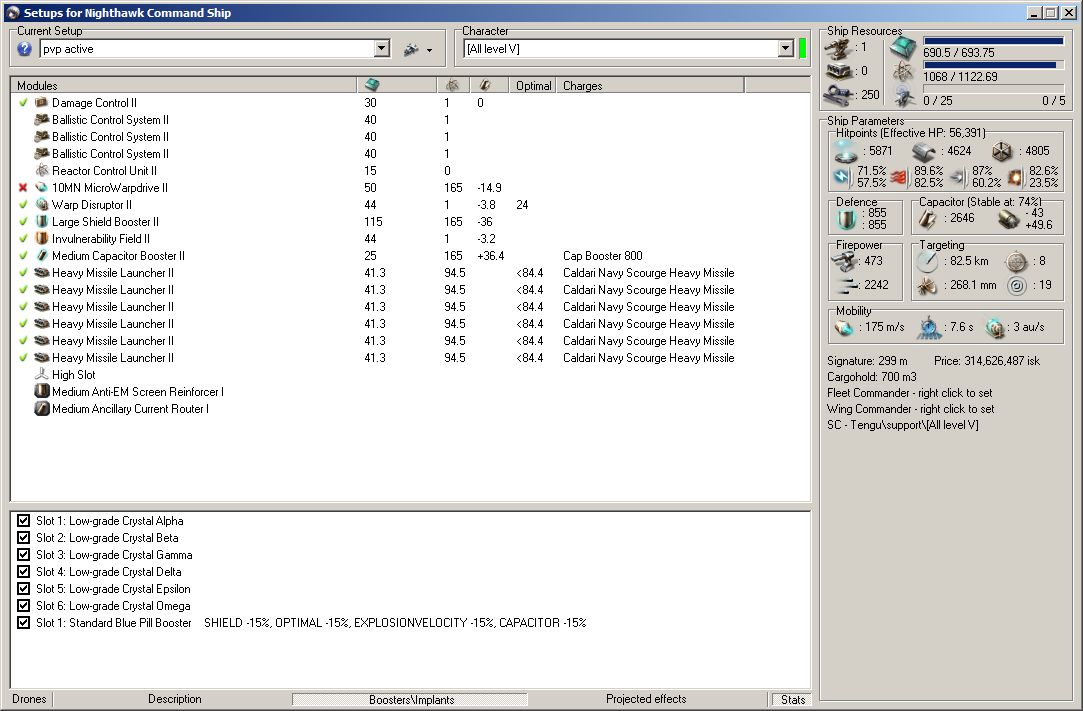Click the green skill status indicator

[x=802, y=48]
